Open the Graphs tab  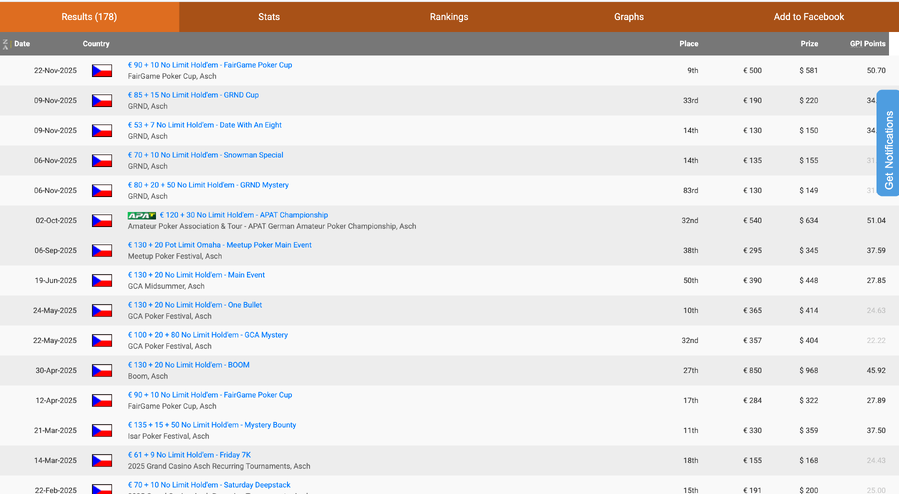point(629,17)
